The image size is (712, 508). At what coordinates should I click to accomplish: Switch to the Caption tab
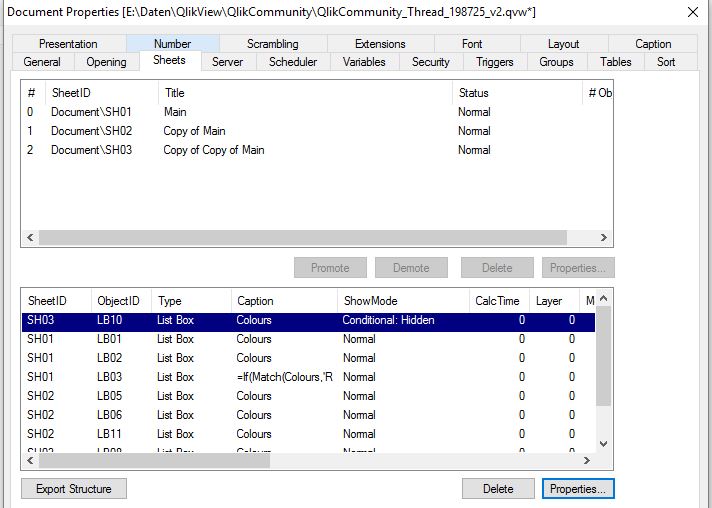point(653,44)
